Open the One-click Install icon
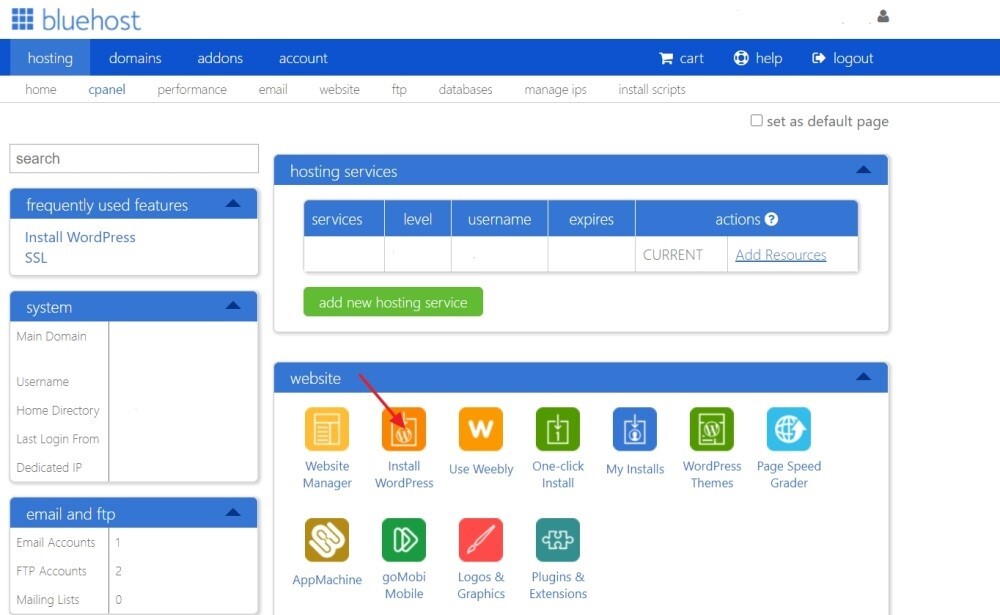 pyautogui.click(x=558, y=430)
